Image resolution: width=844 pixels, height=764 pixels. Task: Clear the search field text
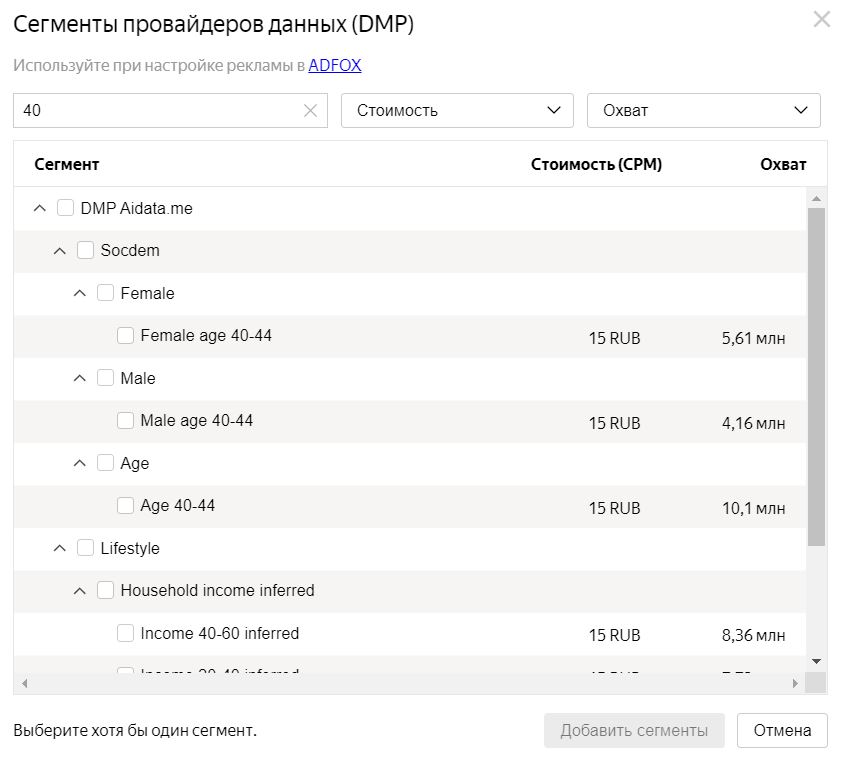click(x=310, y=110)
